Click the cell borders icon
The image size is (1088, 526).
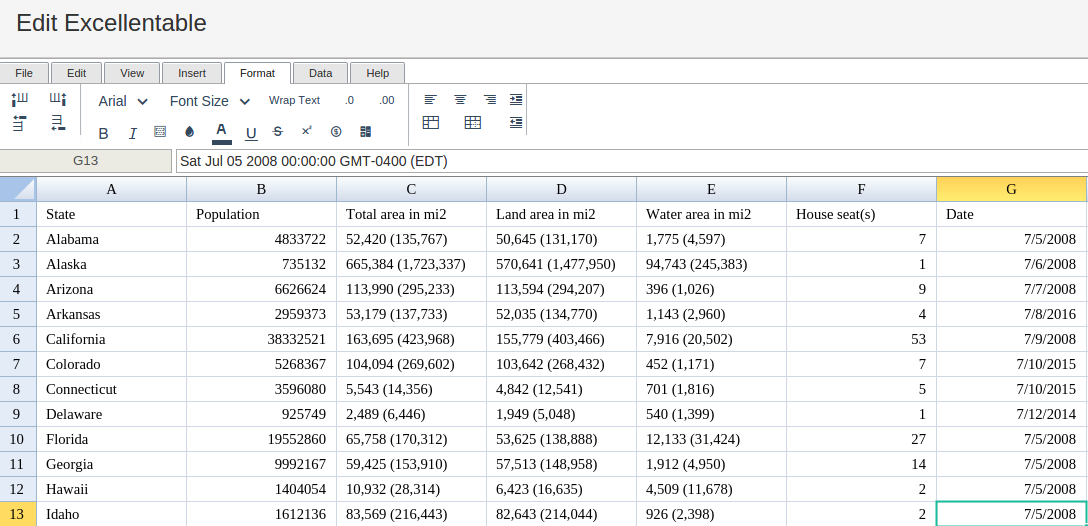click(x=160, y=132)
